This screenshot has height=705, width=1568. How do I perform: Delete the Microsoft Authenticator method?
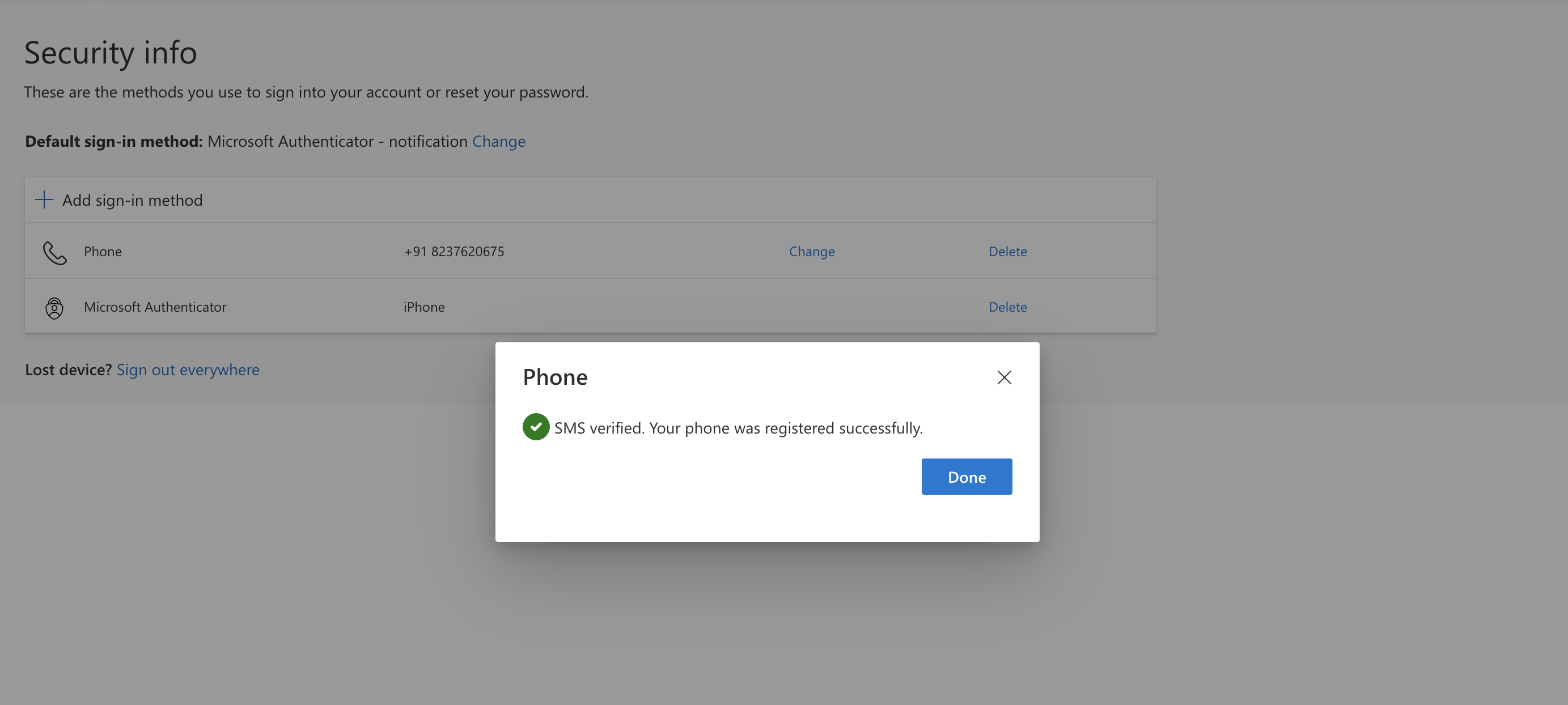(1007, 307)
